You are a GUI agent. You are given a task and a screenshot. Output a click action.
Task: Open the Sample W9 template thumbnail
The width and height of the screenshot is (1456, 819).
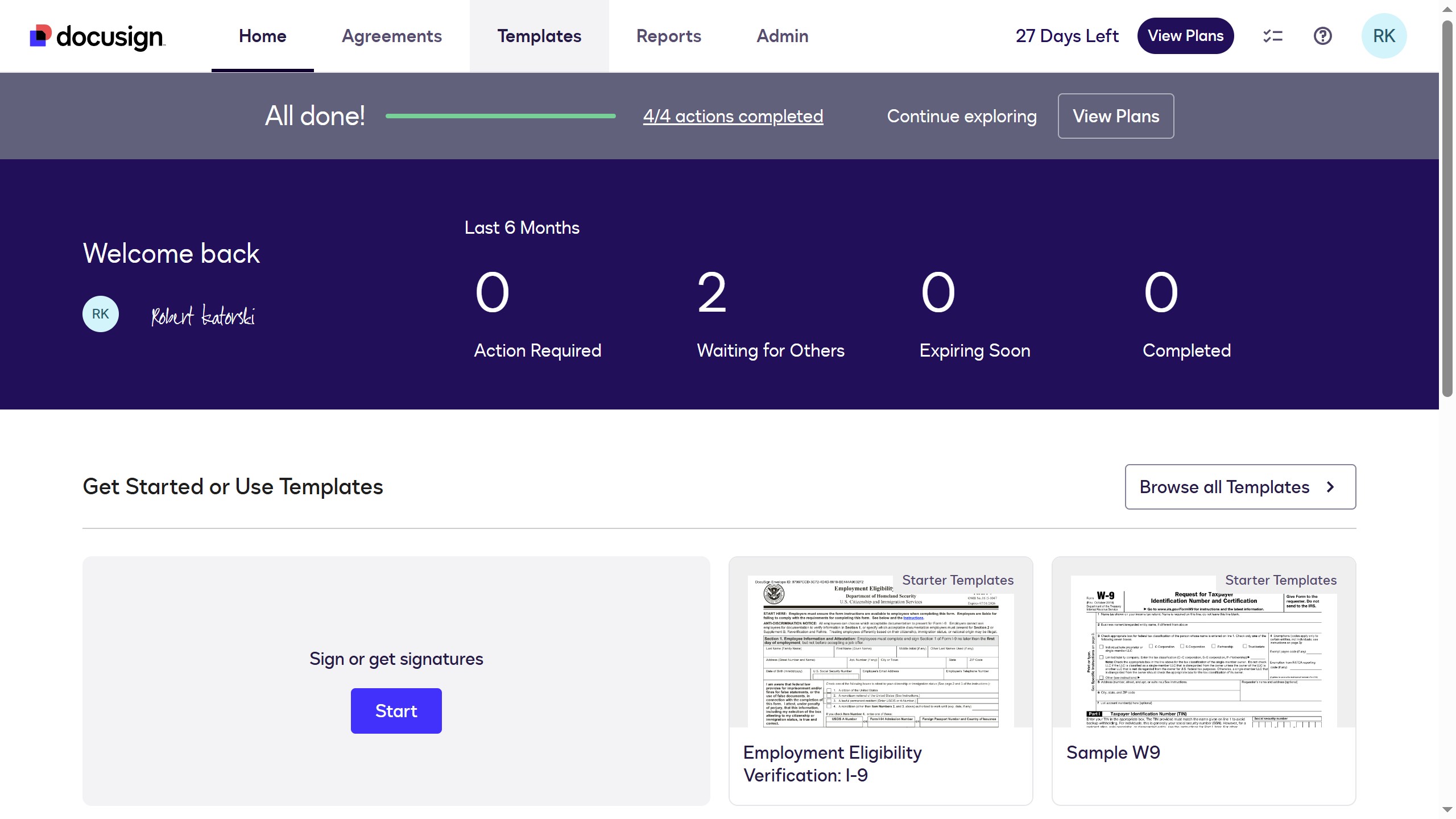[1204, 651]
